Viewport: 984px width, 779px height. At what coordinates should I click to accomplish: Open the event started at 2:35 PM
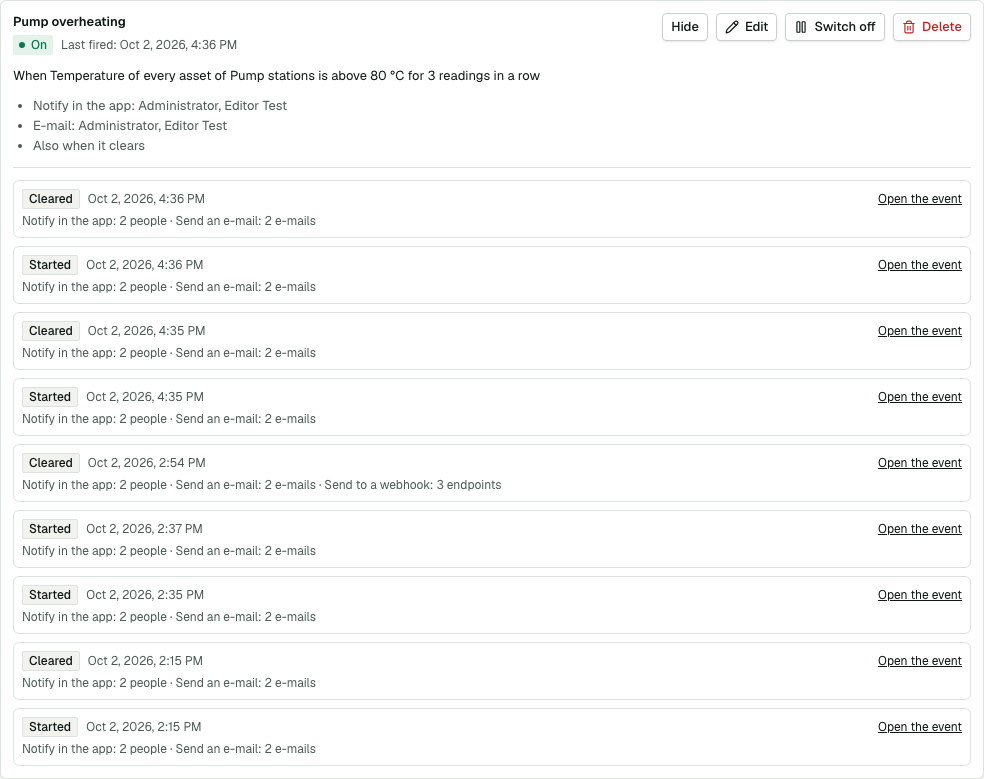click(x=919, y=594)
